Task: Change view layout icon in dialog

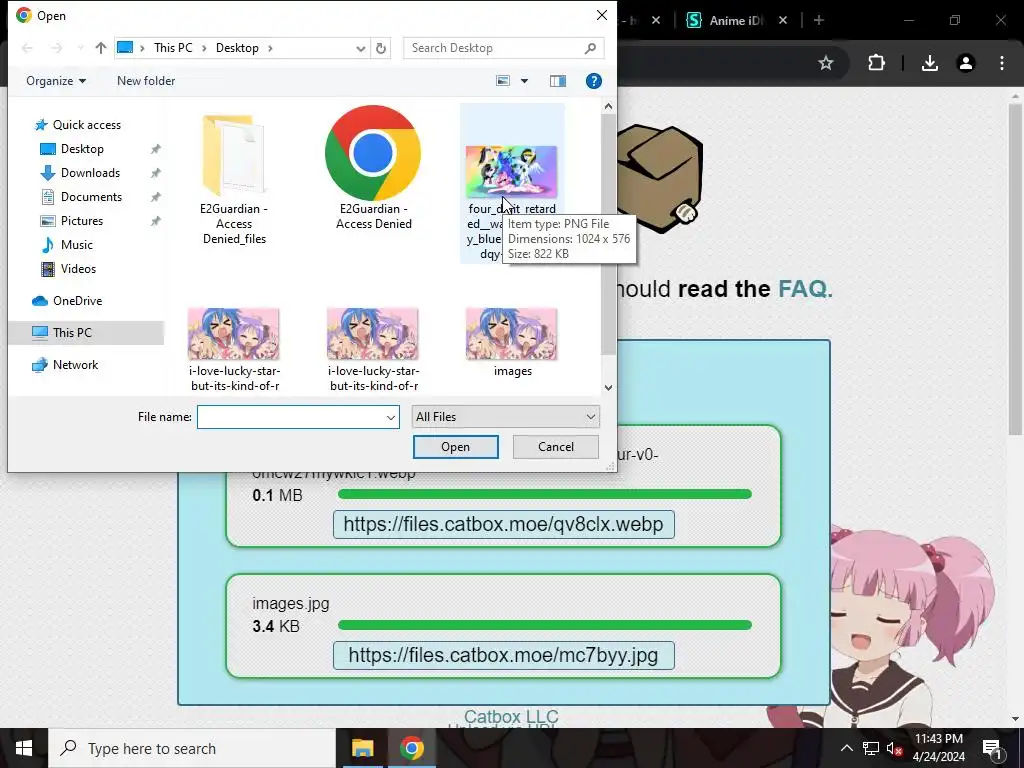Action: [503, 81]
